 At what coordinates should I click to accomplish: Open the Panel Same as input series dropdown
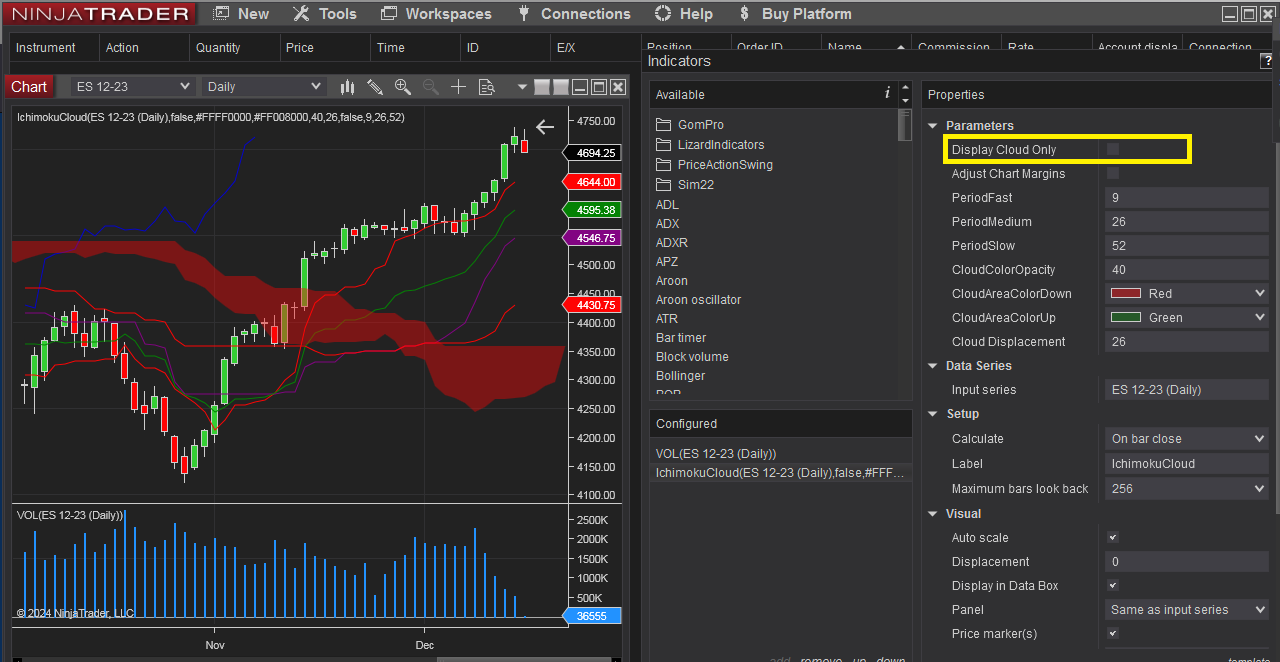[1187, 609]
